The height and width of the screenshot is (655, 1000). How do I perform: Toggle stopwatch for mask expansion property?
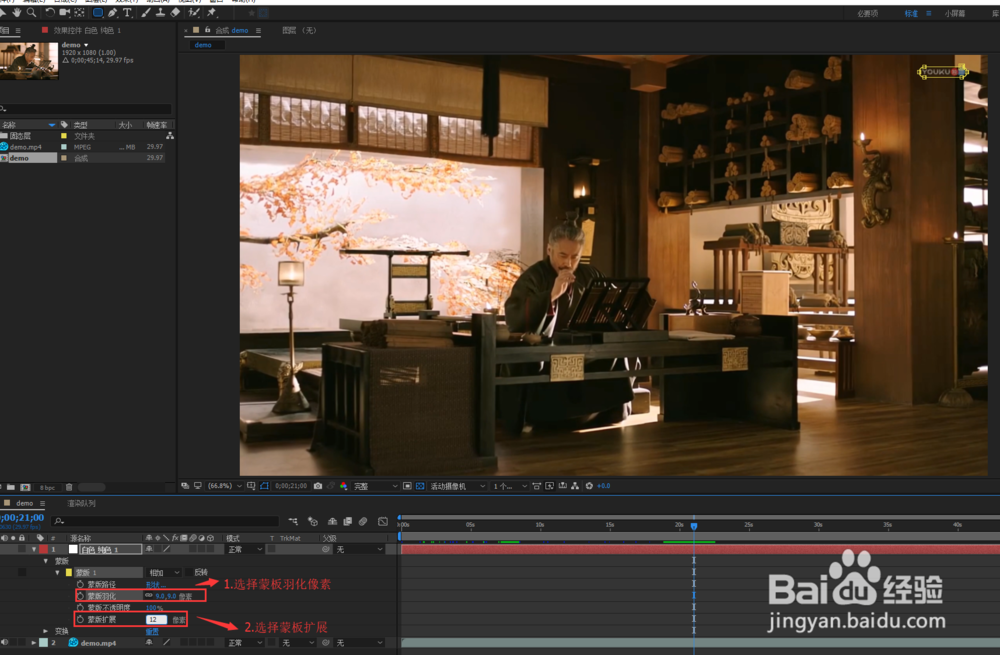pyautogui.click(x=80, y=619)
